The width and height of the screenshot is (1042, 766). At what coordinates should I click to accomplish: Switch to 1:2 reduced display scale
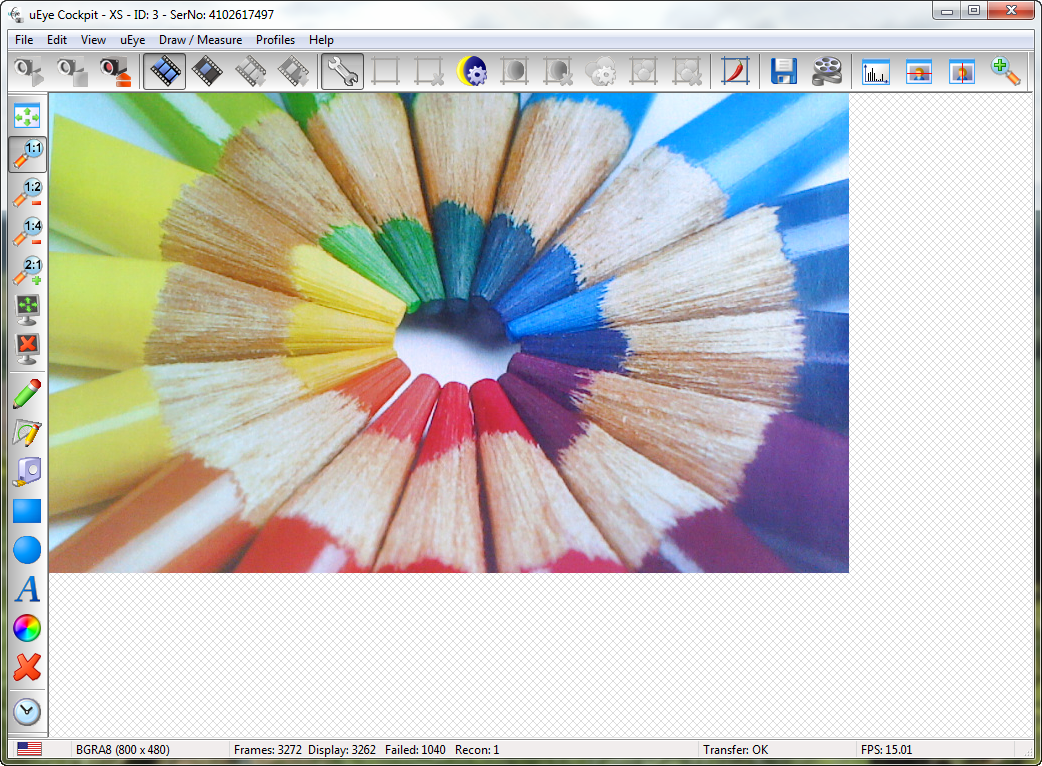point(27,193)
